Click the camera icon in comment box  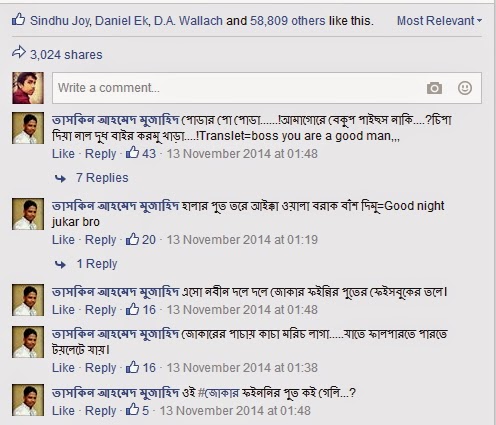[434, 88]
